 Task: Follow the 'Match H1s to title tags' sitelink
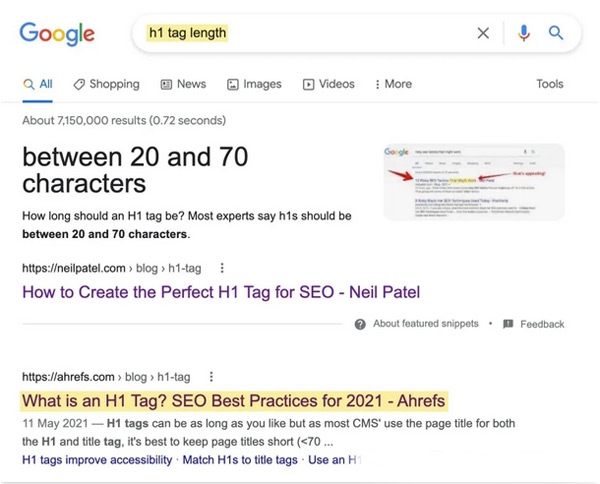tap(237, 459)
